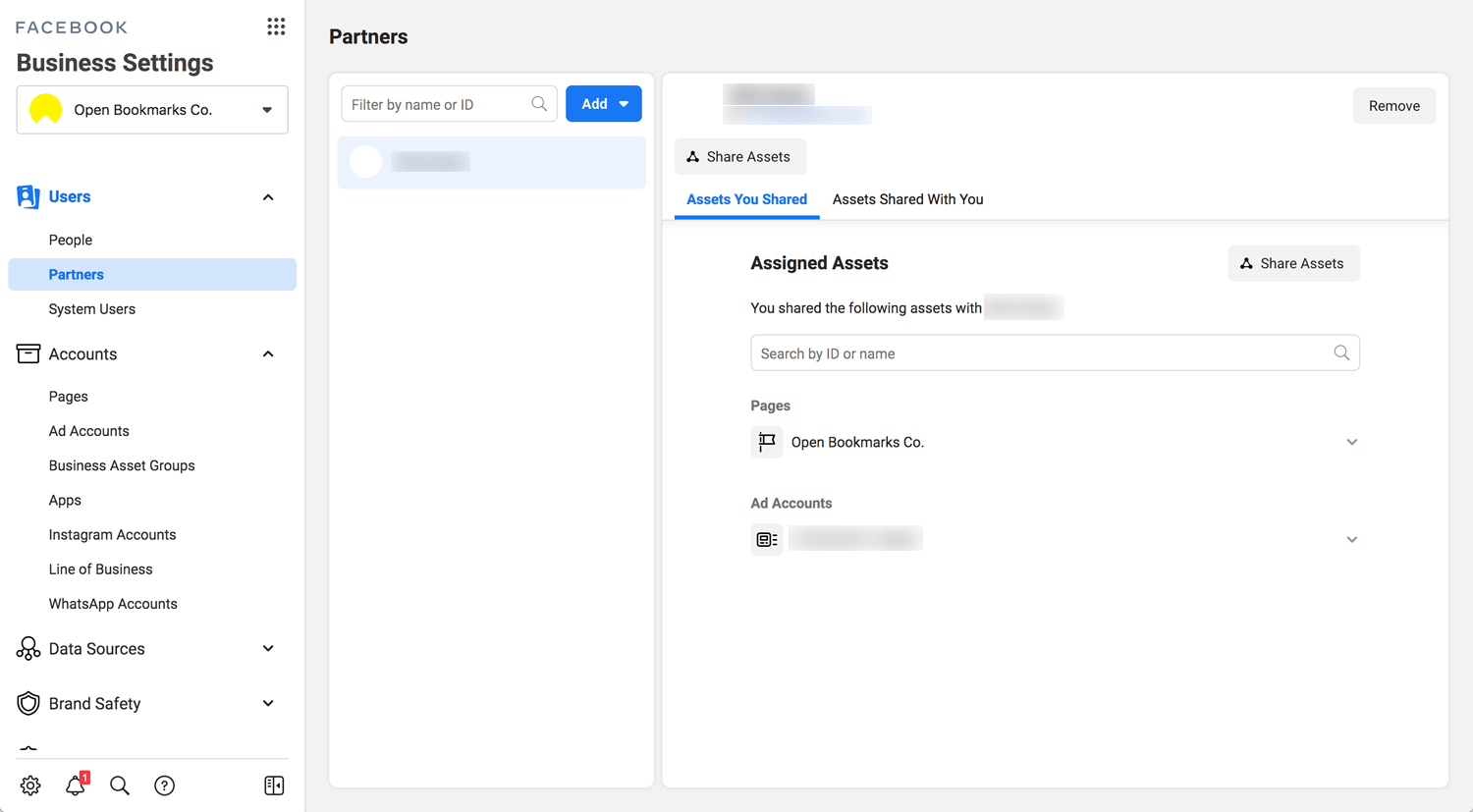Viewport: 1473px width, 812px height.
Task: Select Partners in sidebar
Action: (x=152, y=274)
